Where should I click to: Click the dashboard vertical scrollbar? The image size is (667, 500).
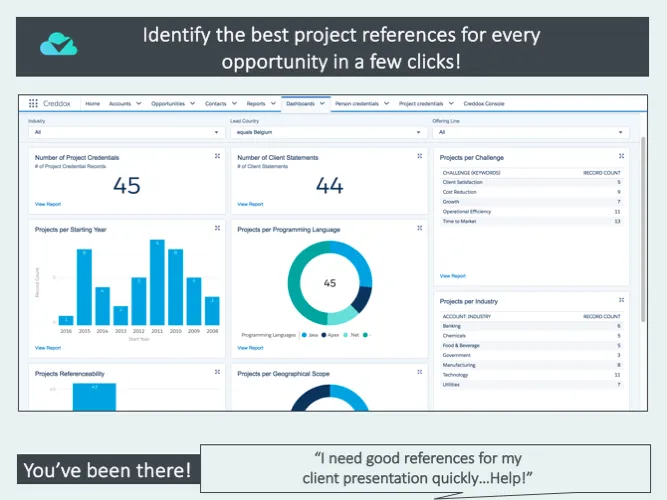[x=643, y=230]
